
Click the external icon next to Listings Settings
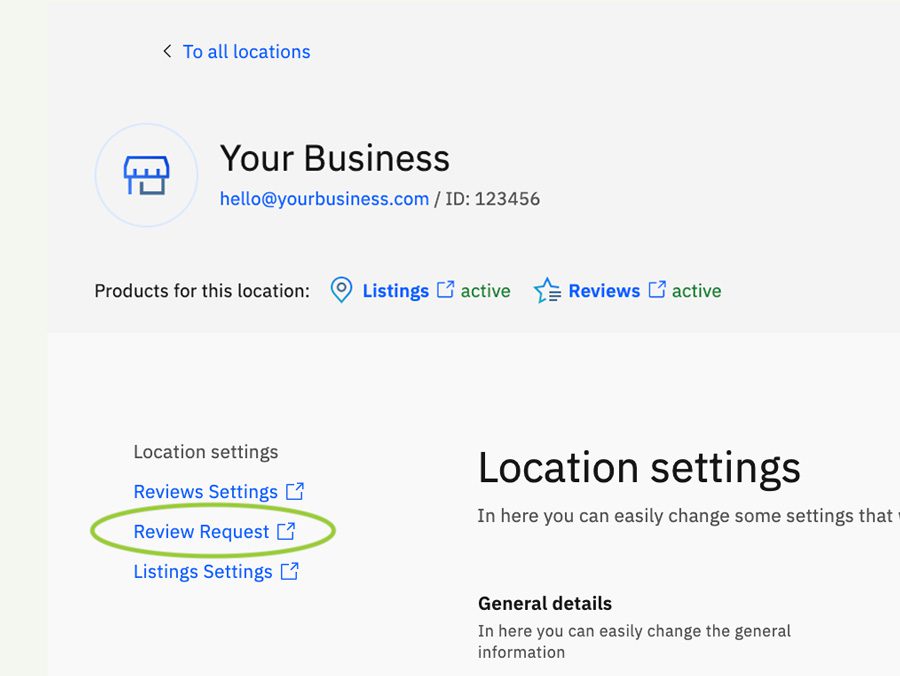coord(290,571)
